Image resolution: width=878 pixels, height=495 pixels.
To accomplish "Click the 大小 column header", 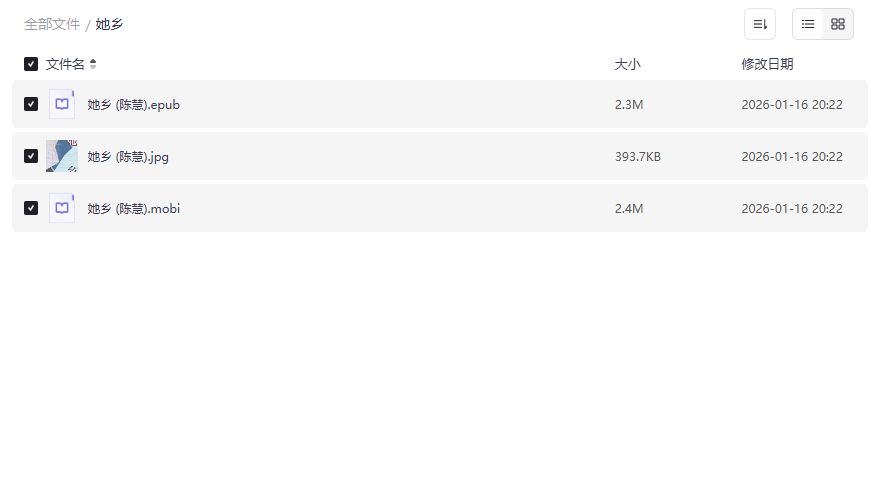I will coord(627,64).
